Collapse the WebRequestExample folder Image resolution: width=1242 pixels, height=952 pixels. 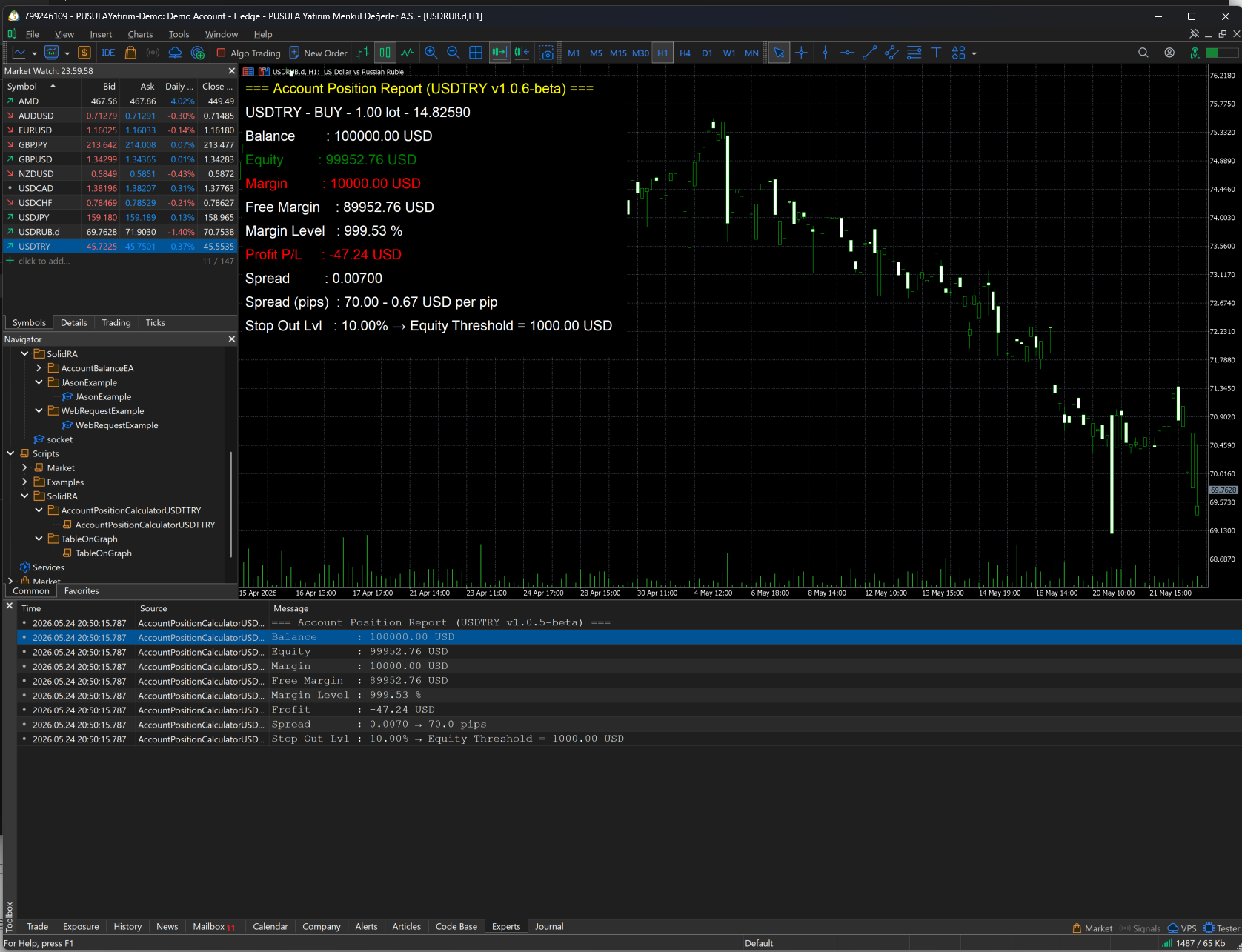pos(39,411)
